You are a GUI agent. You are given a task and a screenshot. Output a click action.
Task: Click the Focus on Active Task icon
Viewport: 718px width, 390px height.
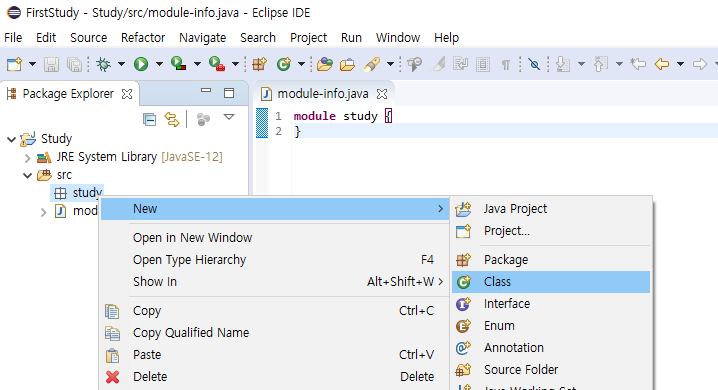203,119
